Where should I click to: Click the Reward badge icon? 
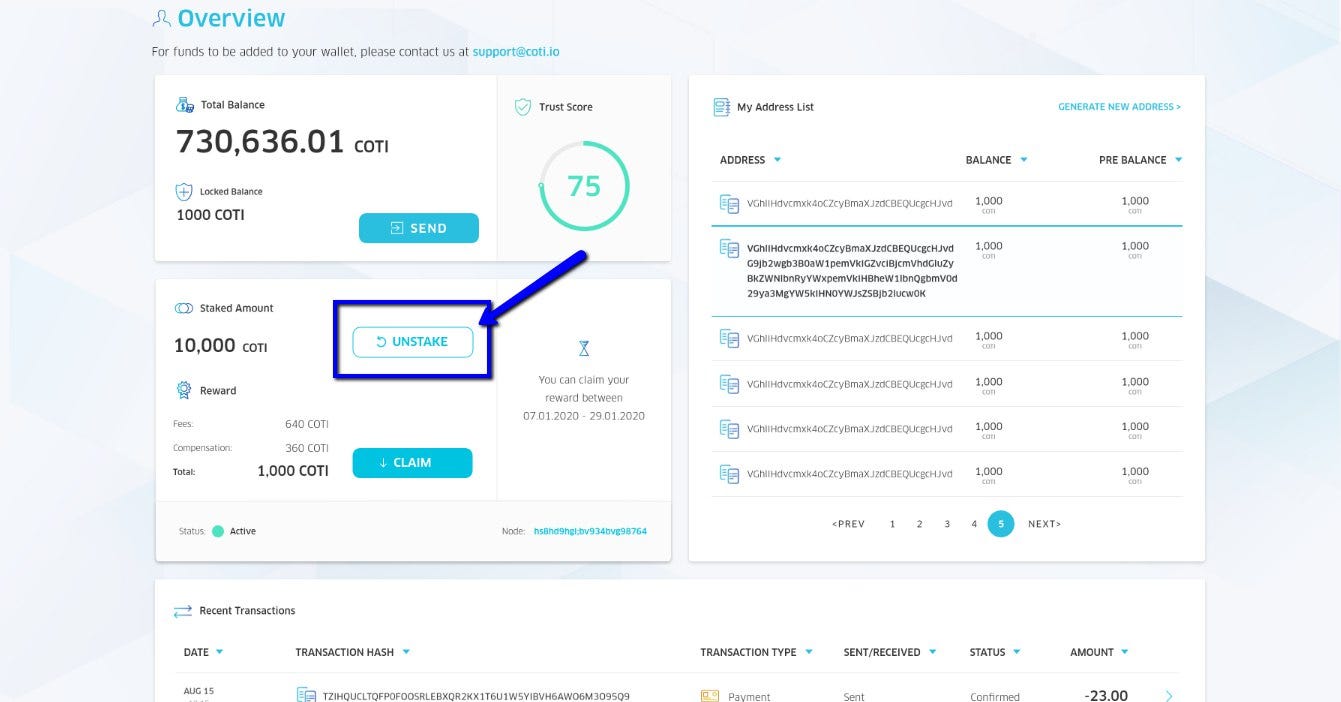184,391
